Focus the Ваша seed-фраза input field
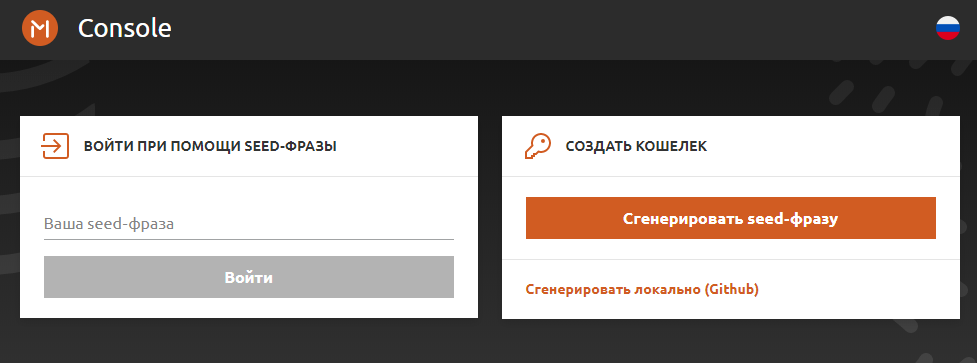Screen dimensions: 977x363 tap(249, 224)
